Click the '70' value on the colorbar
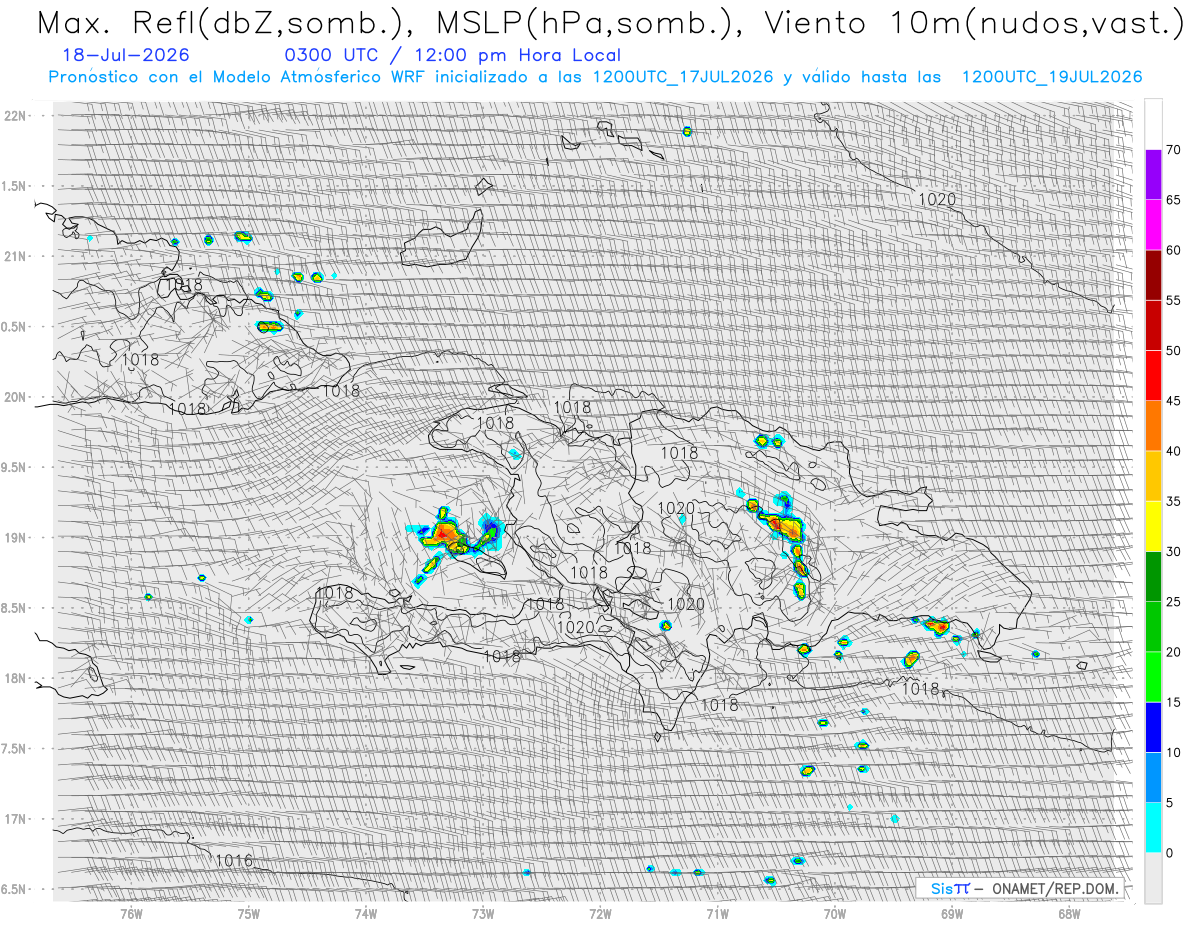The height and width of the screenshot is (927, 1200). point(1173,150)
